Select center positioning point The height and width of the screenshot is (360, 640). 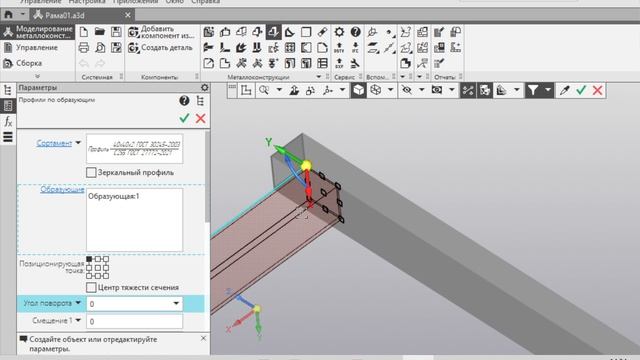click(x=98, y=268)
